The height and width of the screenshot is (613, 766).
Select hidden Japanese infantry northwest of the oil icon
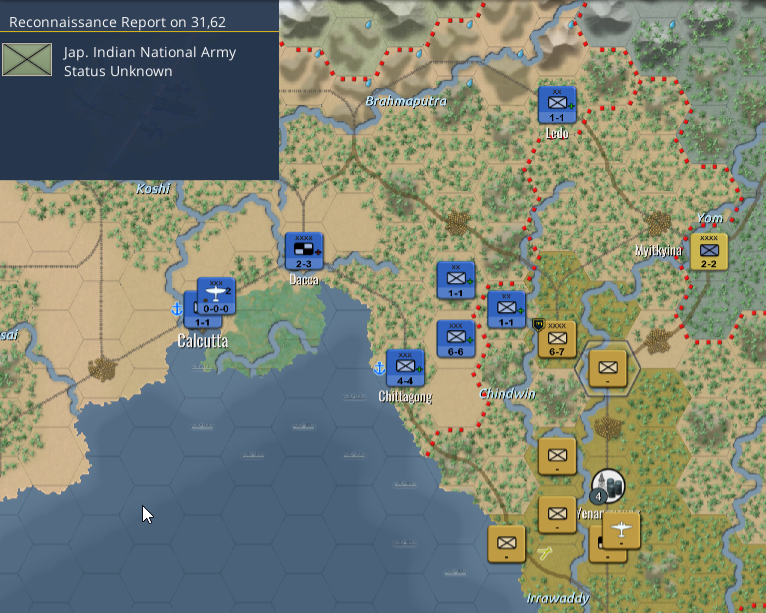(x=557, y=456)
